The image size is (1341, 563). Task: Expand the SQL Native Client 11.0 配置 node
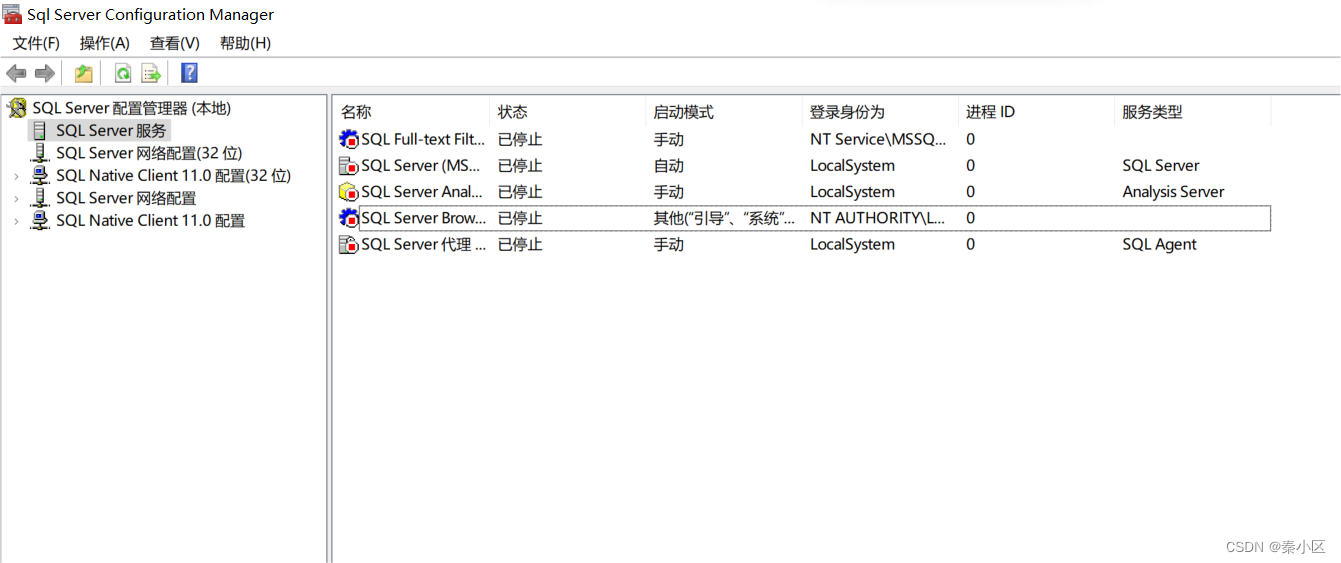(16, 221)
